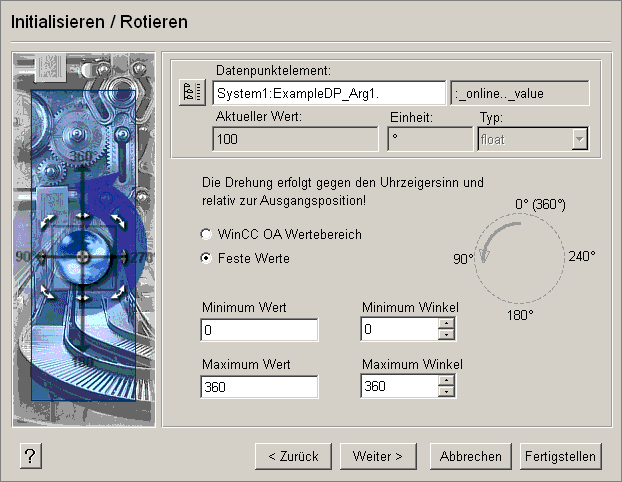
Task: Click the question mark help button
Action: click(30, 456)
